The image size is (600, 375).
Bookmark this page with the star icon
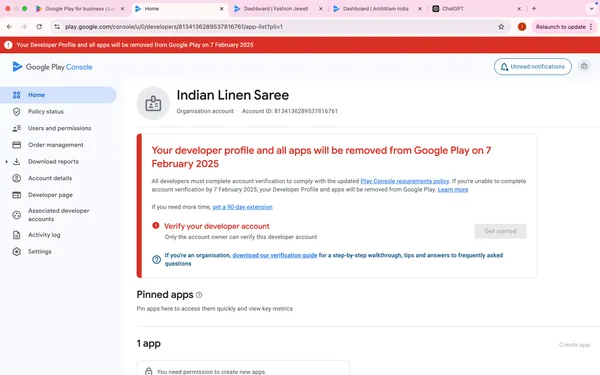[x=501, y=27]
